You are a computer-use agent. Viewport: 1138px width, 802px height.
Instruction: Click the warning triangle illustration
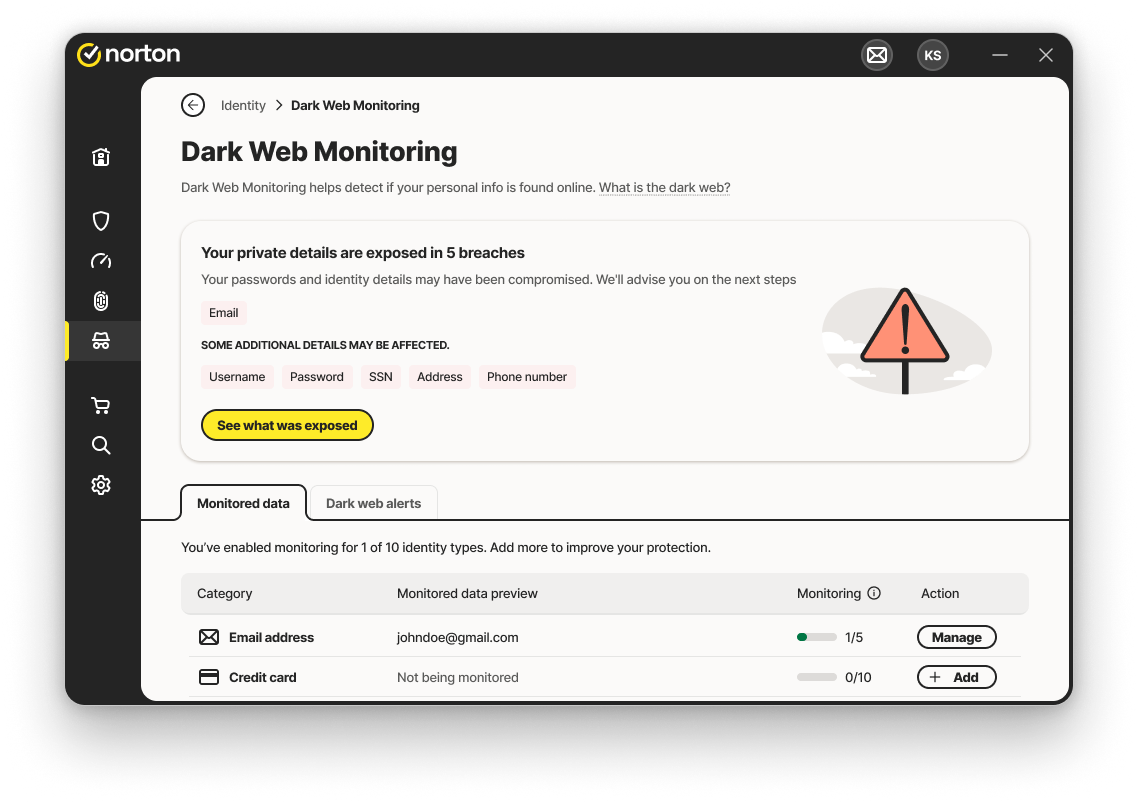(x=905, y=340)
